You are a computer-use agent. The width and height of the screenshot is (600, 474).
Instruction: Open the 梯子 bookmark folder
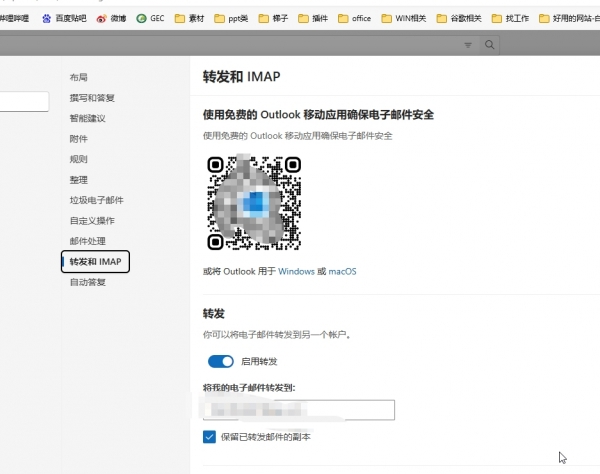[x=273, y=18]
